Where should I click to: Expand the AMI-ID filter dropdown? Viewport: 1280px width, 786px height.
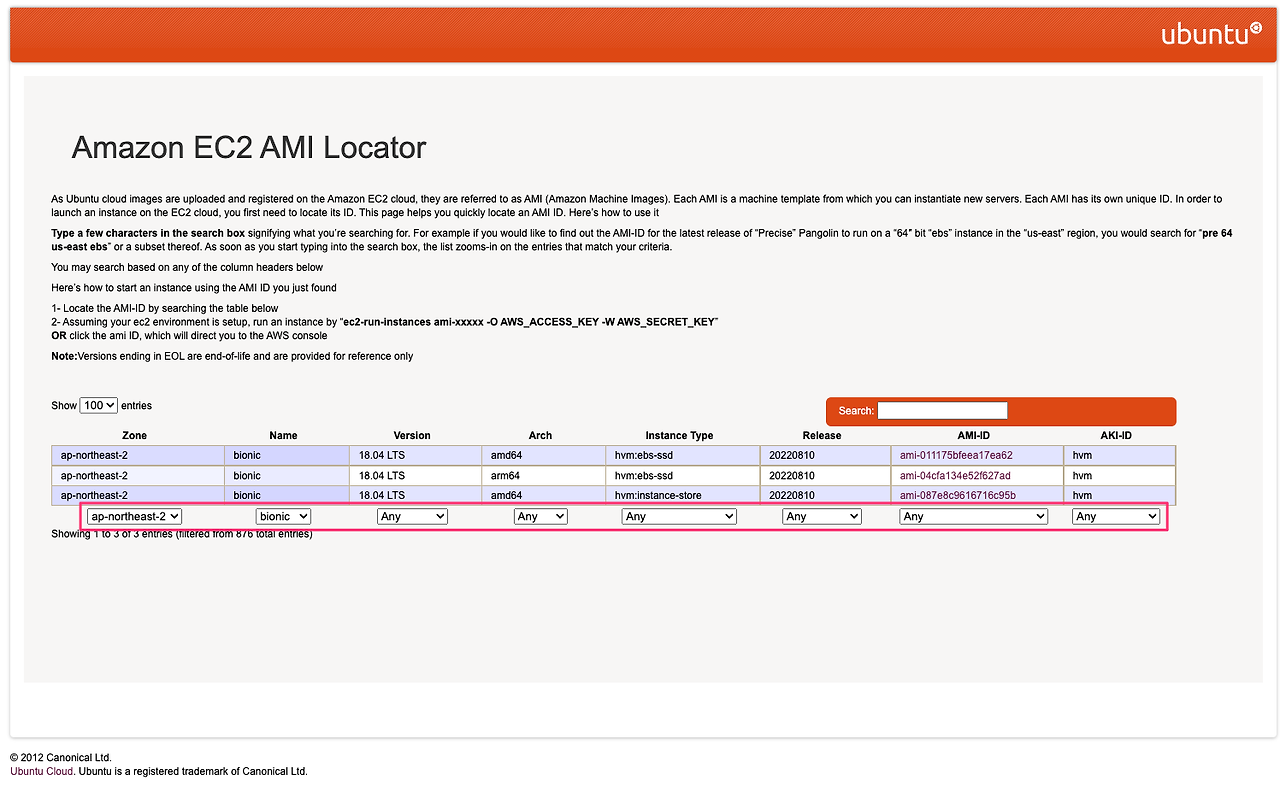point(973,516)
